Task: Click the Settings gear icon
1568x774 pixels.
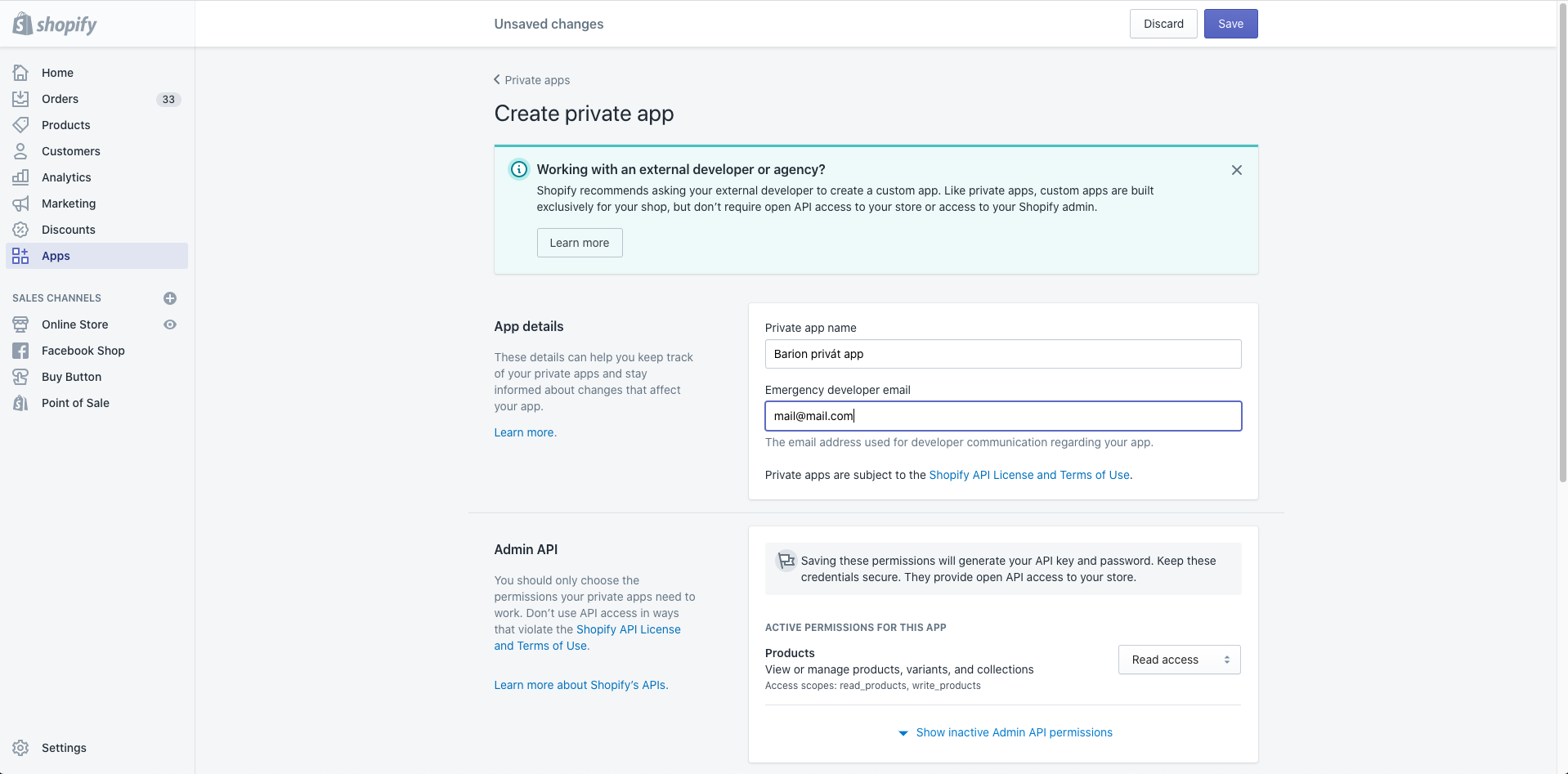Action: click(20, 748)
